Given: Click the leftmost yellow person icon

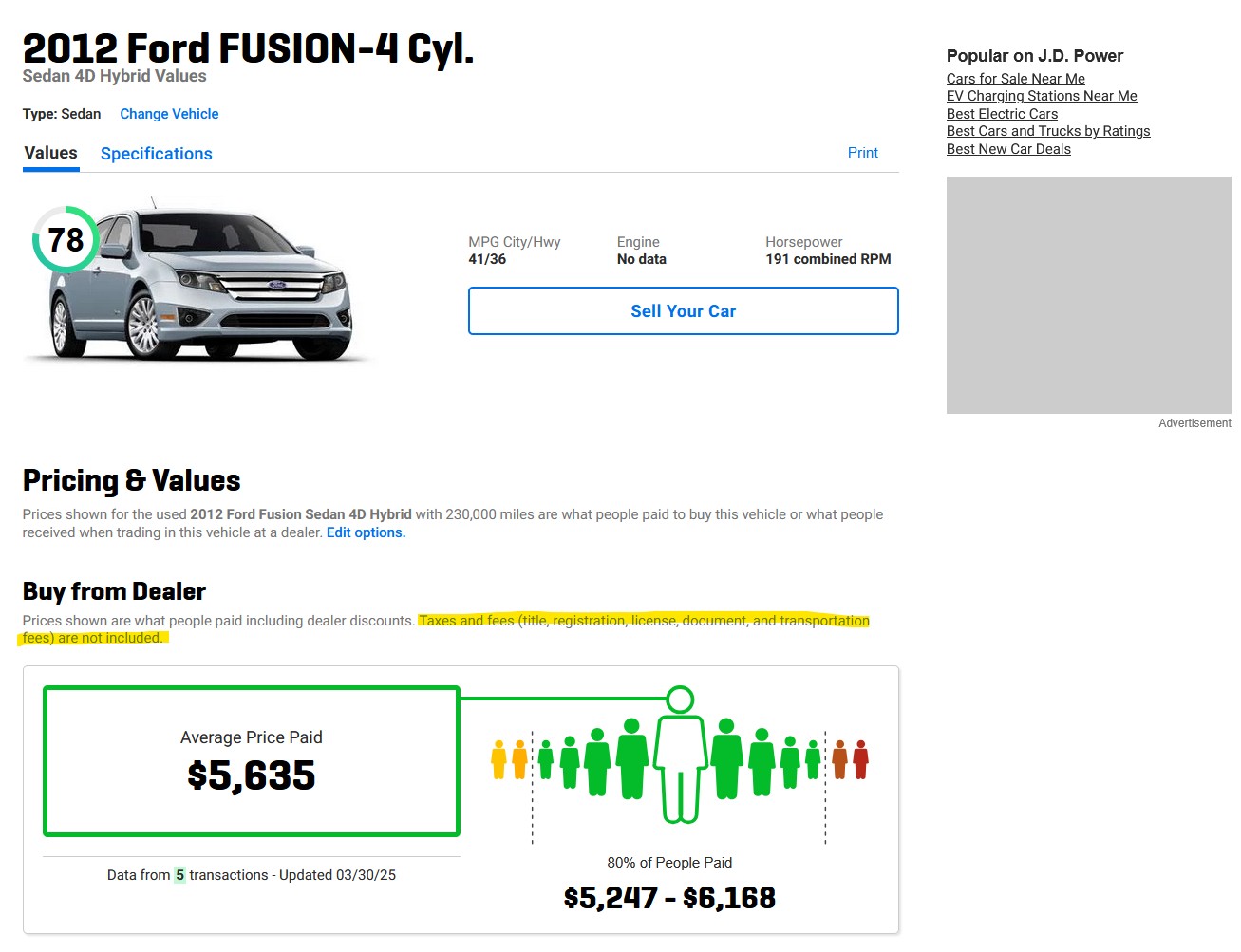Looking at the screenshot, I should [x=499, y=759].
